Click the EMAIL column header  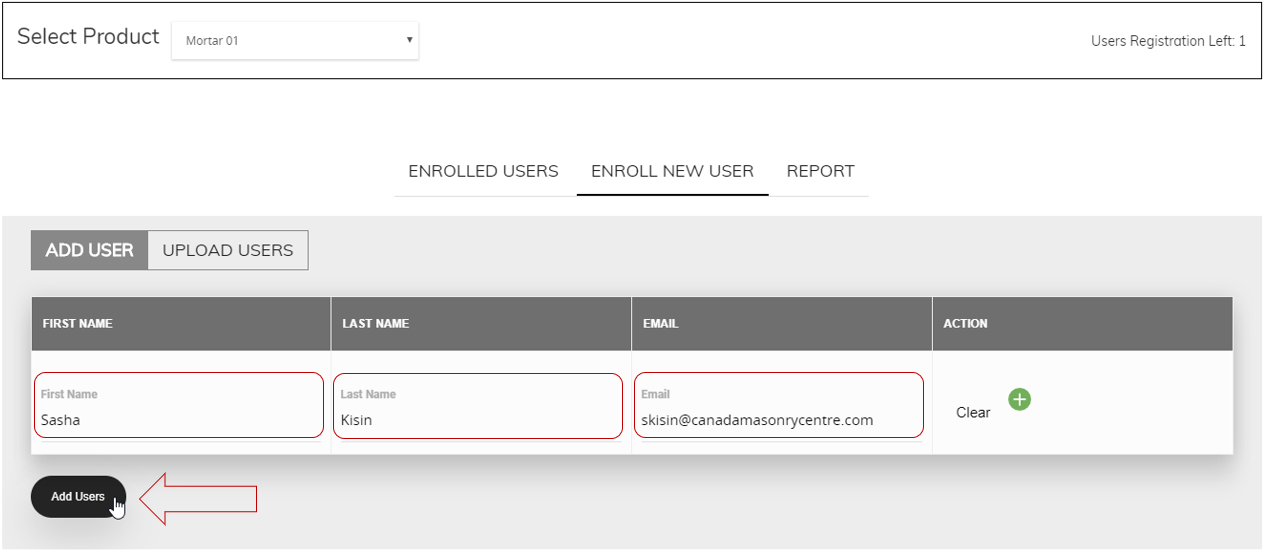(782, 323)
